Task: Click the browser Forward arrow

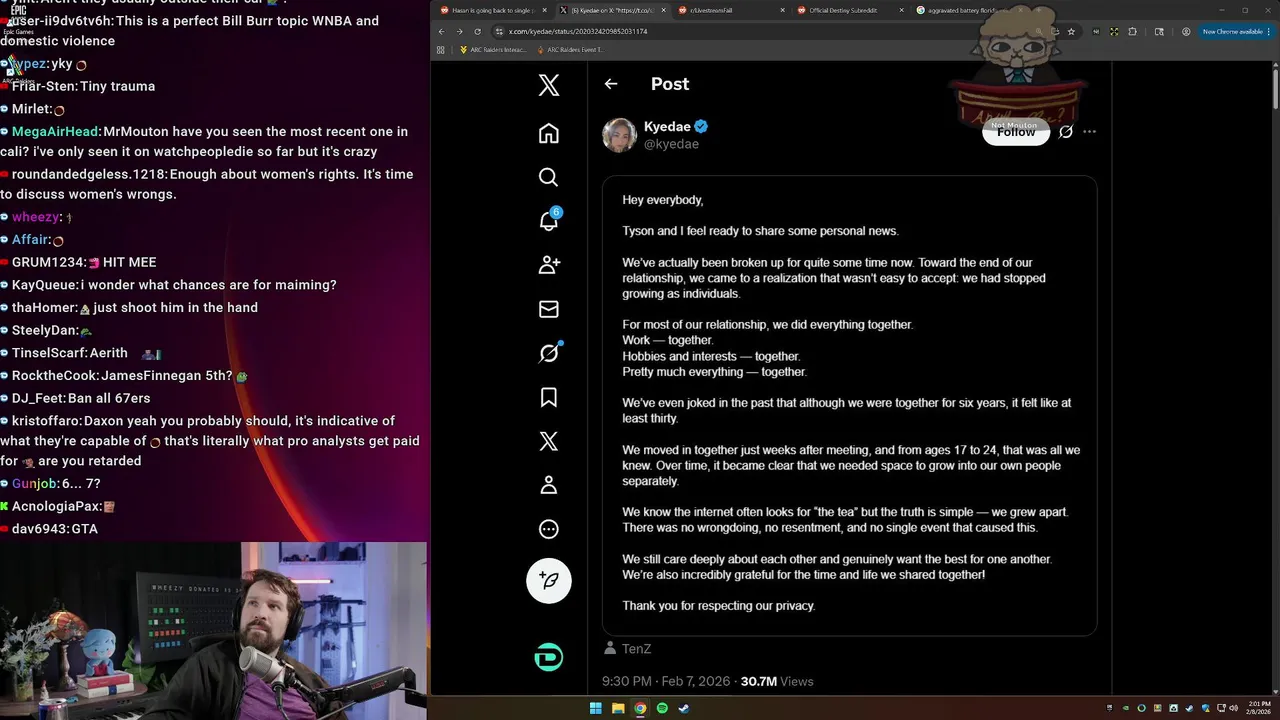Action: (460, 31)
